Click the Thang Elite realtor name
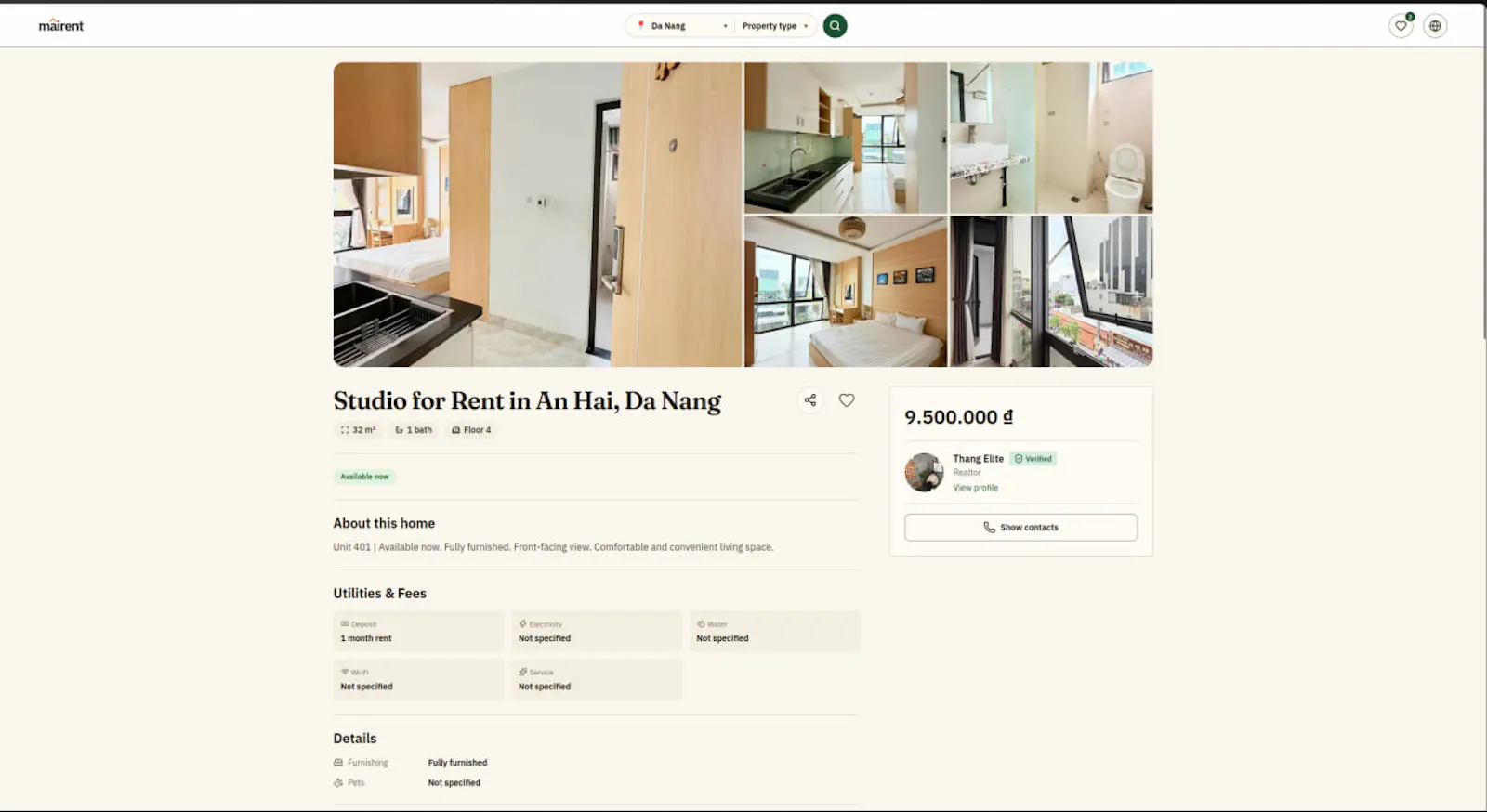 click(978, 459)
